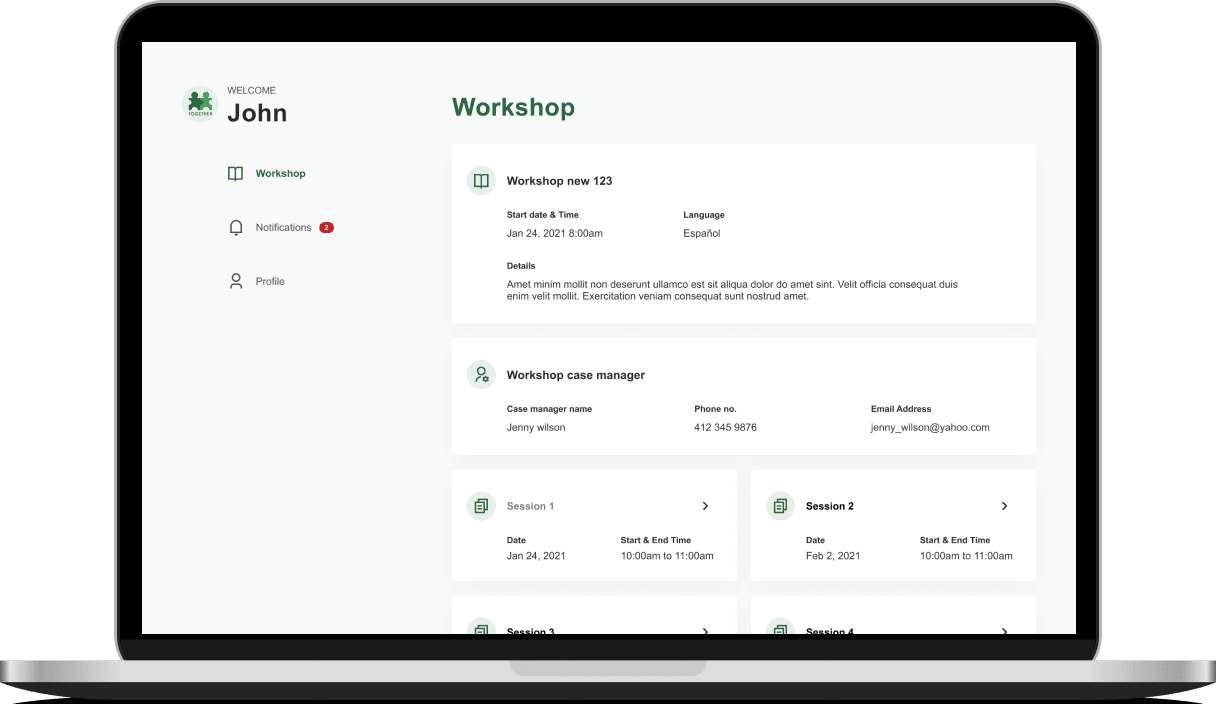Click the phone number 412 345 9876
The image size is (1216, 704).
pos(725,428)
